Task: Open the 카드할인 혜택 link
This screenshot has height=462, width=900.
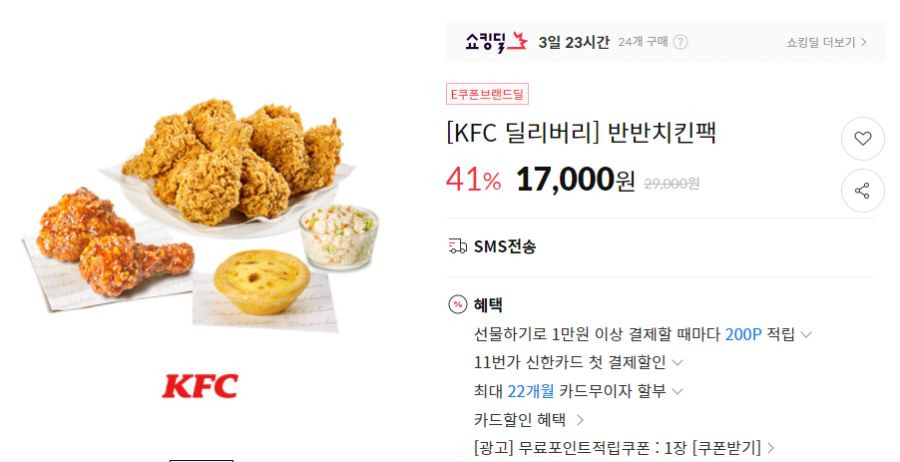Action: (x=528, y=420)
